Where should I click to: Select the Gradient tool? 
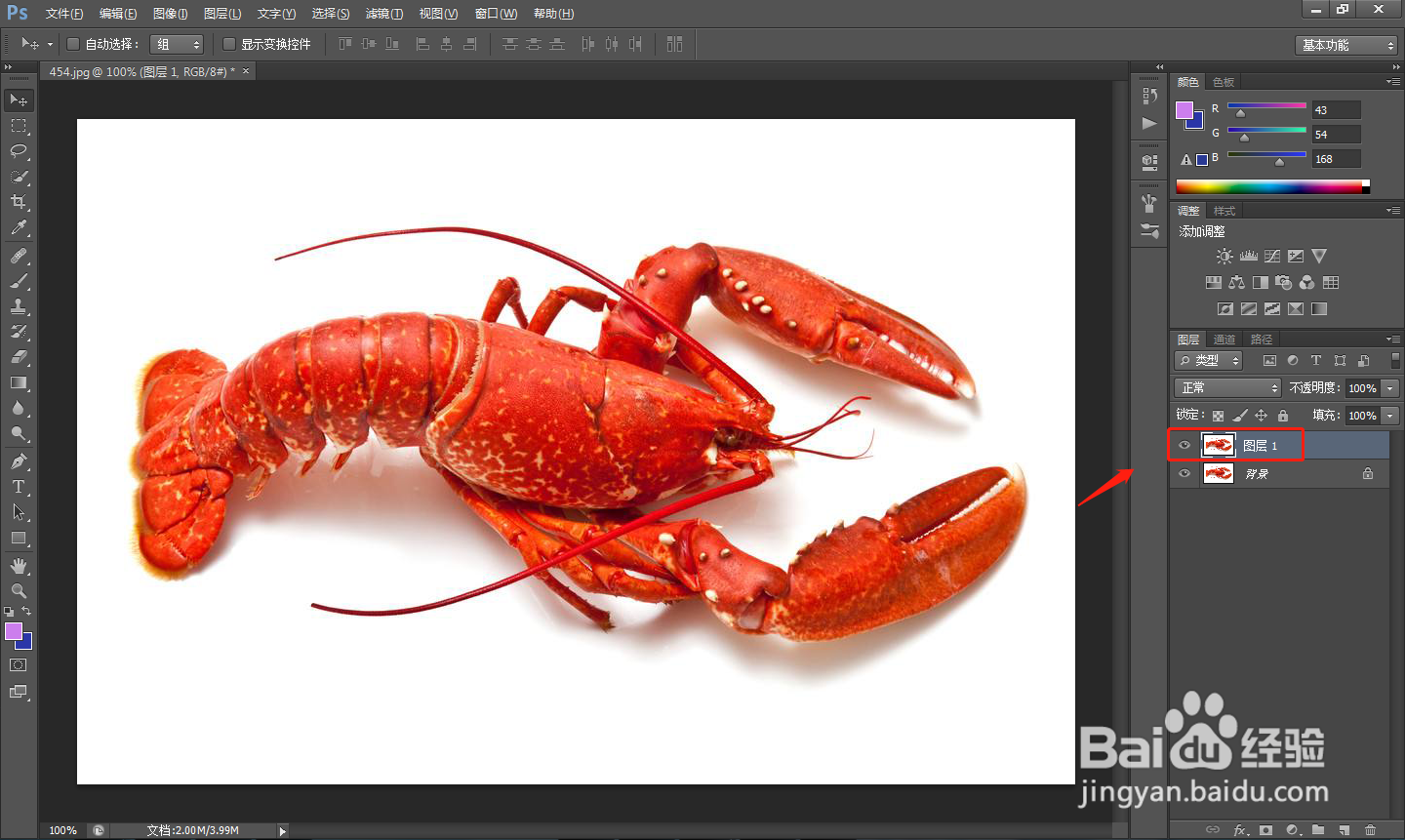point(19,382)
